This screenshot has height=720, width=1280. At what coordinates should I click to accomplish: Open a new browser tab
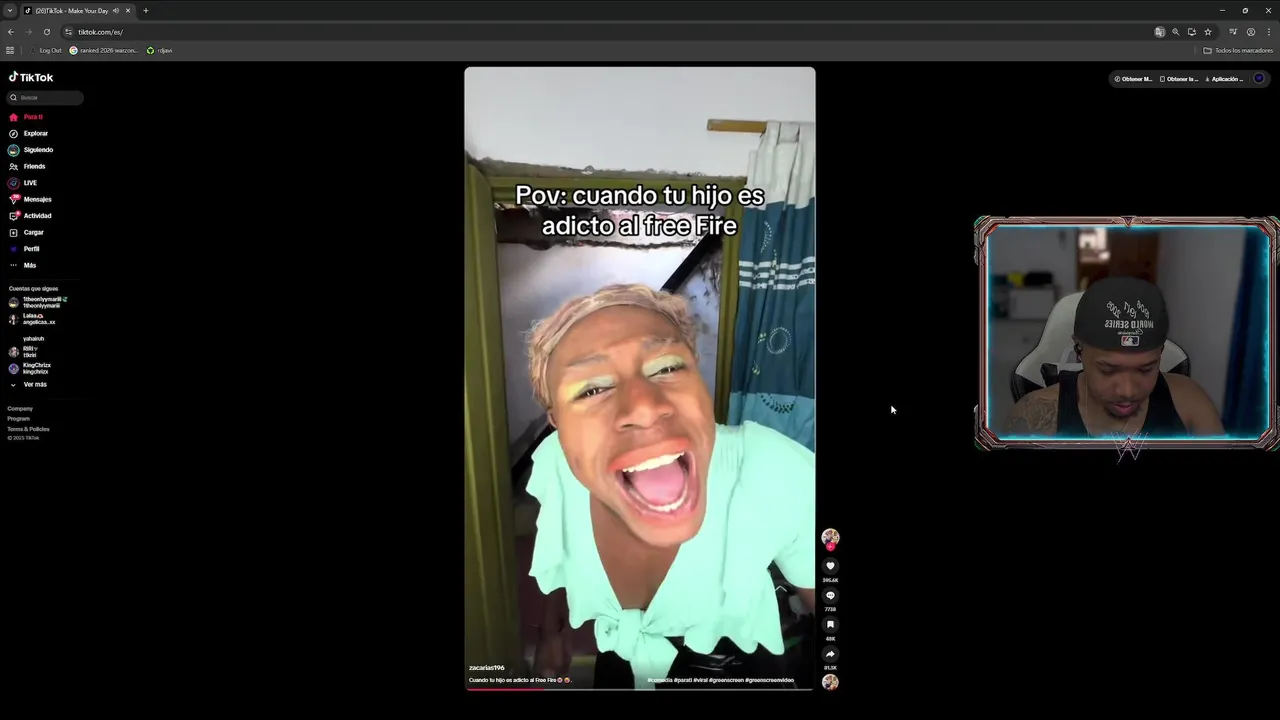click(146, 10)
